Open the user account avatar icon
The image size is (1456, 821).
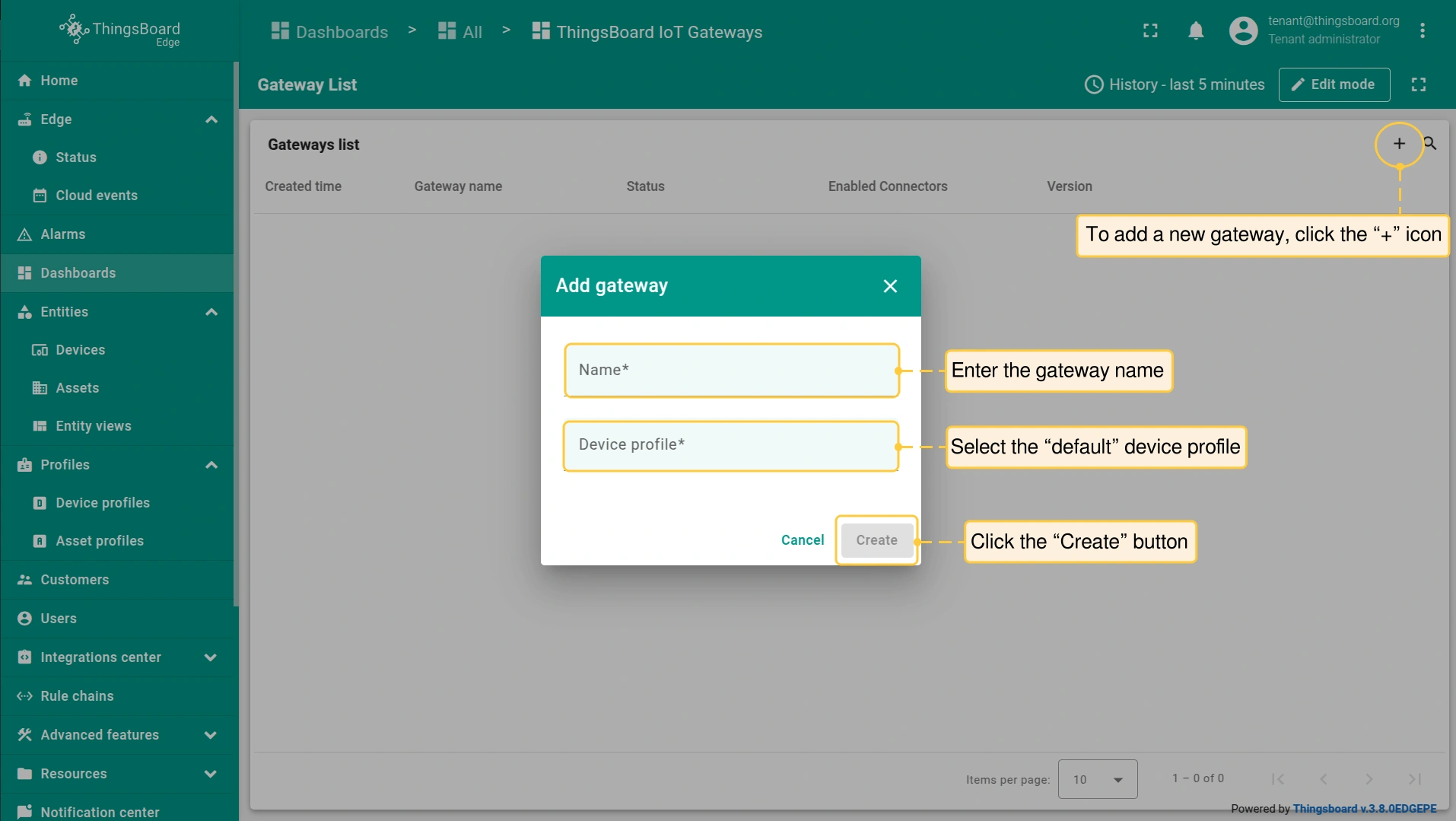[1243, 31]
